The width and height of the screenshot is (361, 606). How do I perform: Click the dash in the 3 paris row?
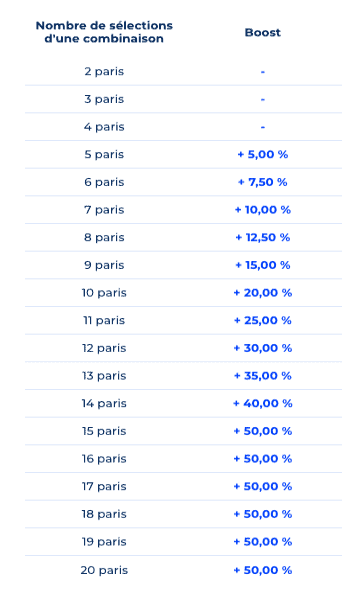[262, 99]
